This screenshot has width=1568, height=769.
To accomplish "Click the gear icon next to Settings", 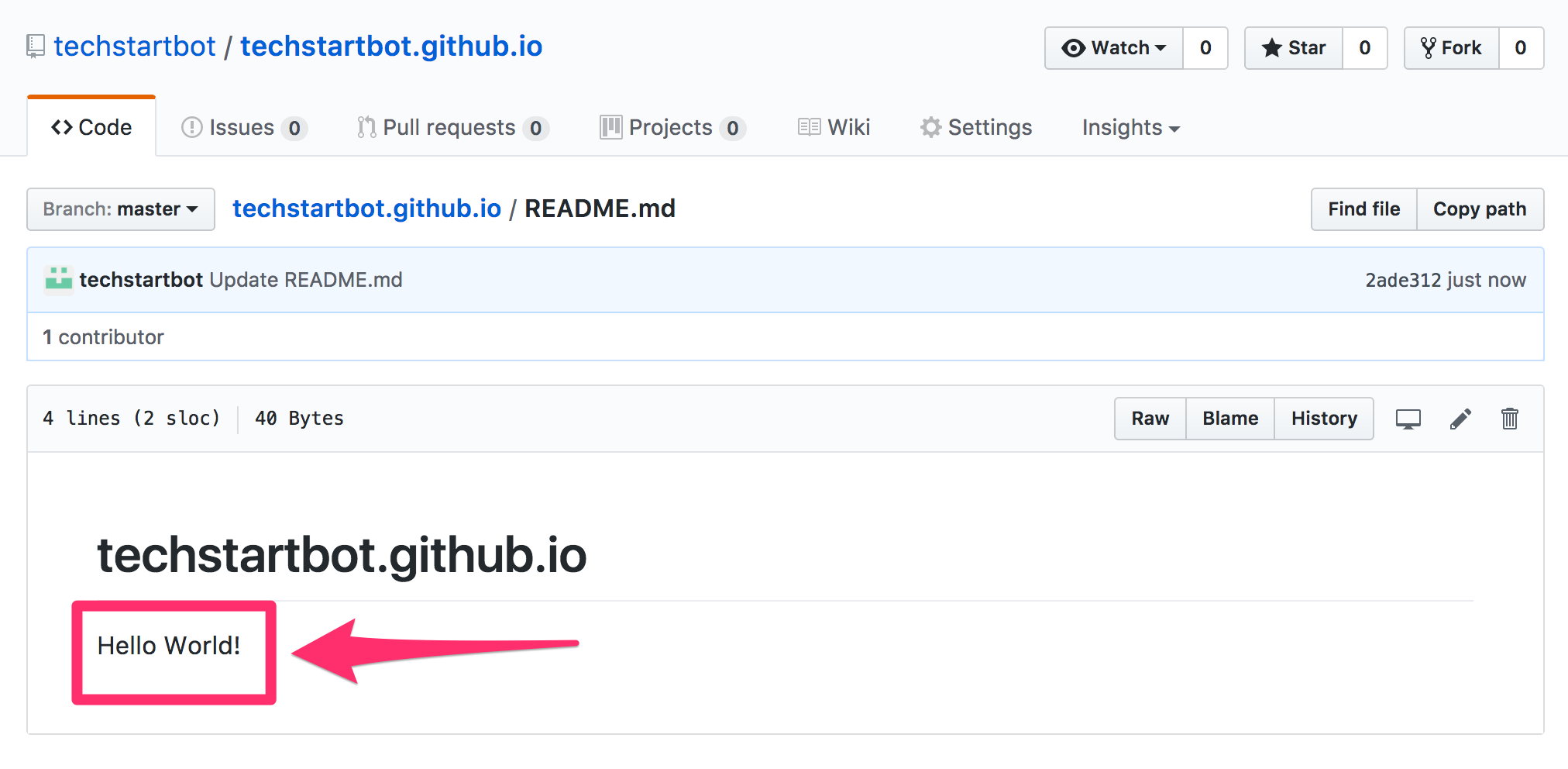I will click(x=930, y=126).
